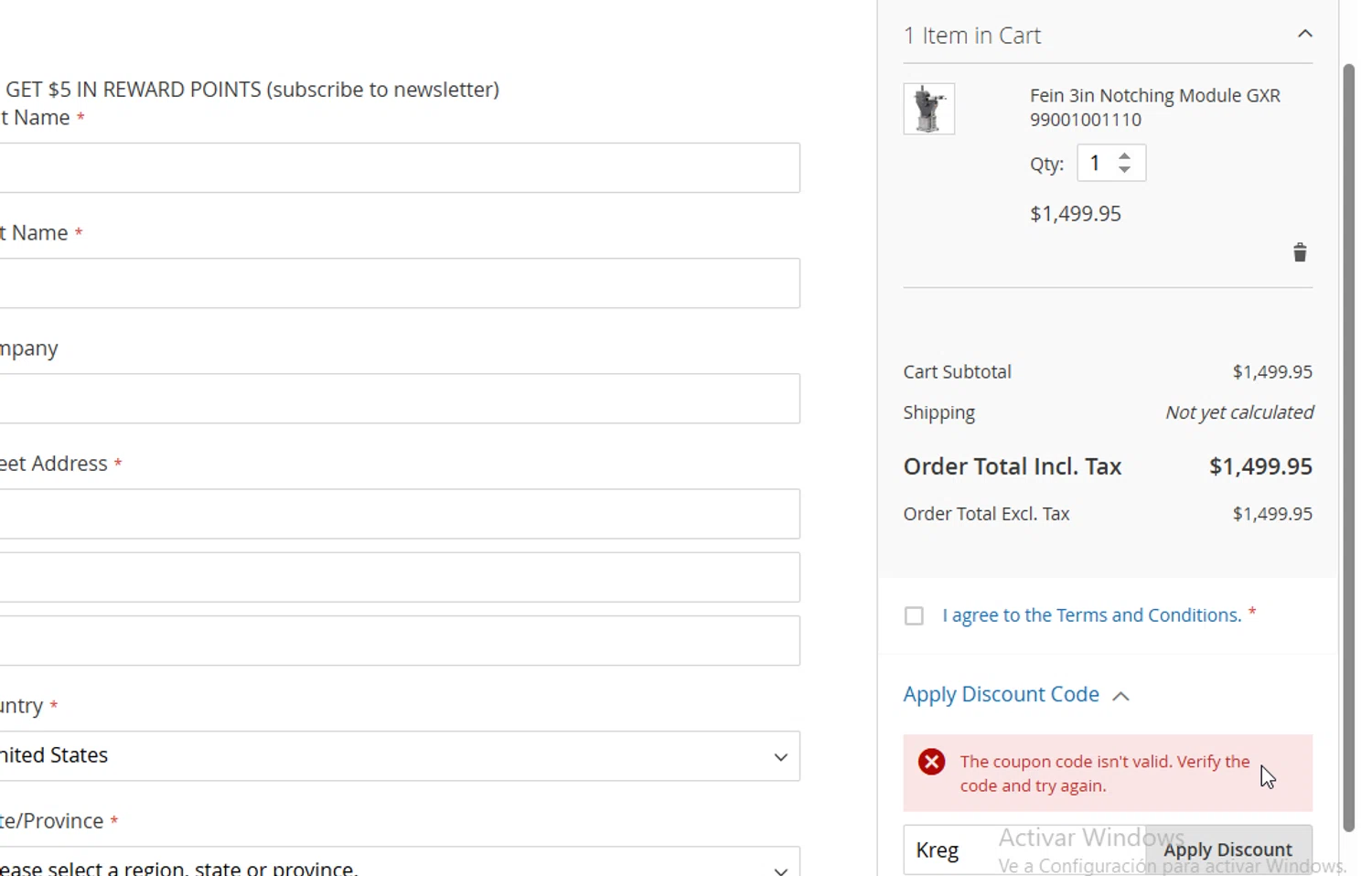Click the Last Name input field

[x=400, y=283]
